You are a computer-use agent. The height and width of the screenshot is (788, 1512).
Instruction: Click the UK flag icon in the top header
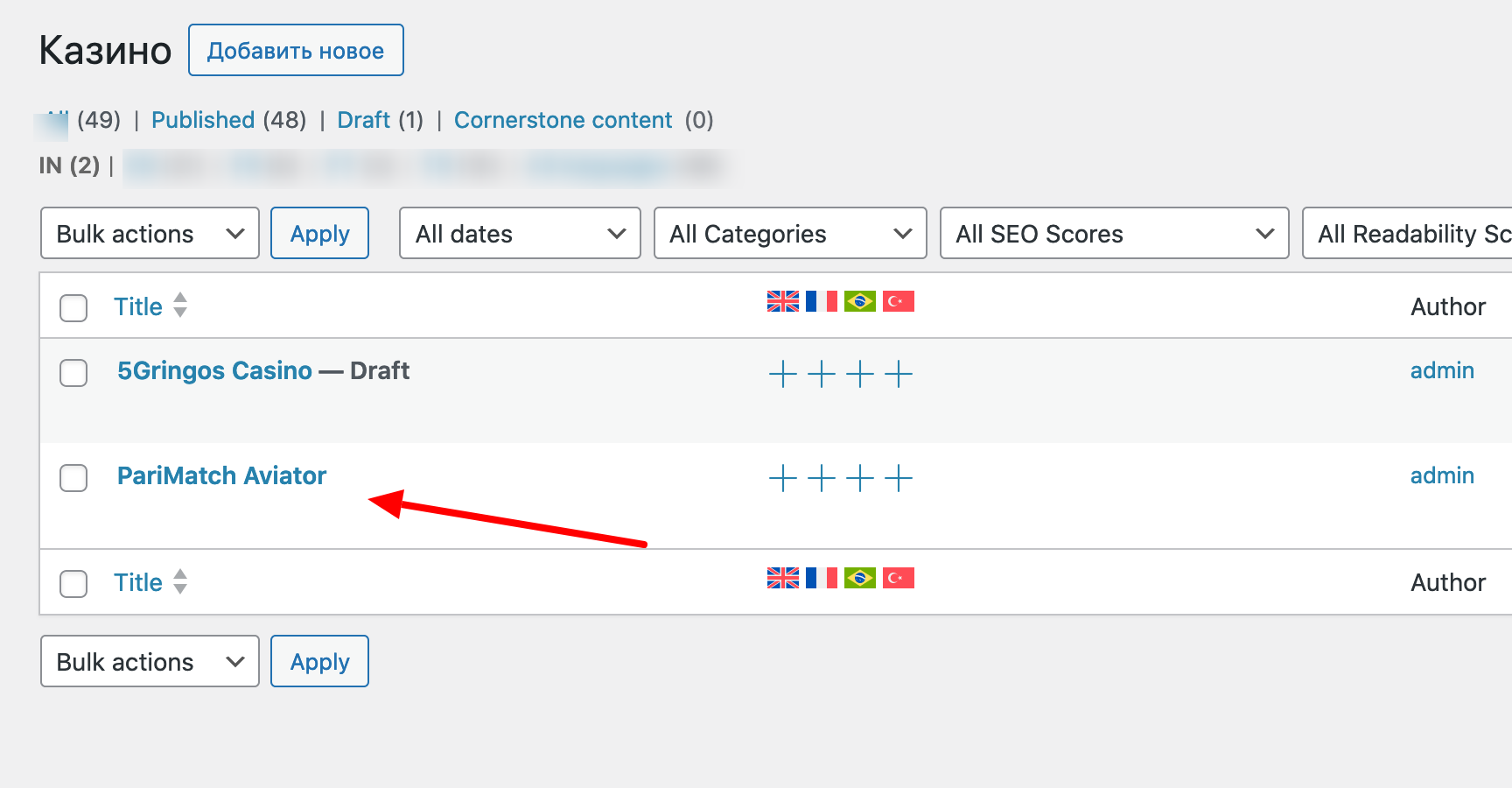783,301
